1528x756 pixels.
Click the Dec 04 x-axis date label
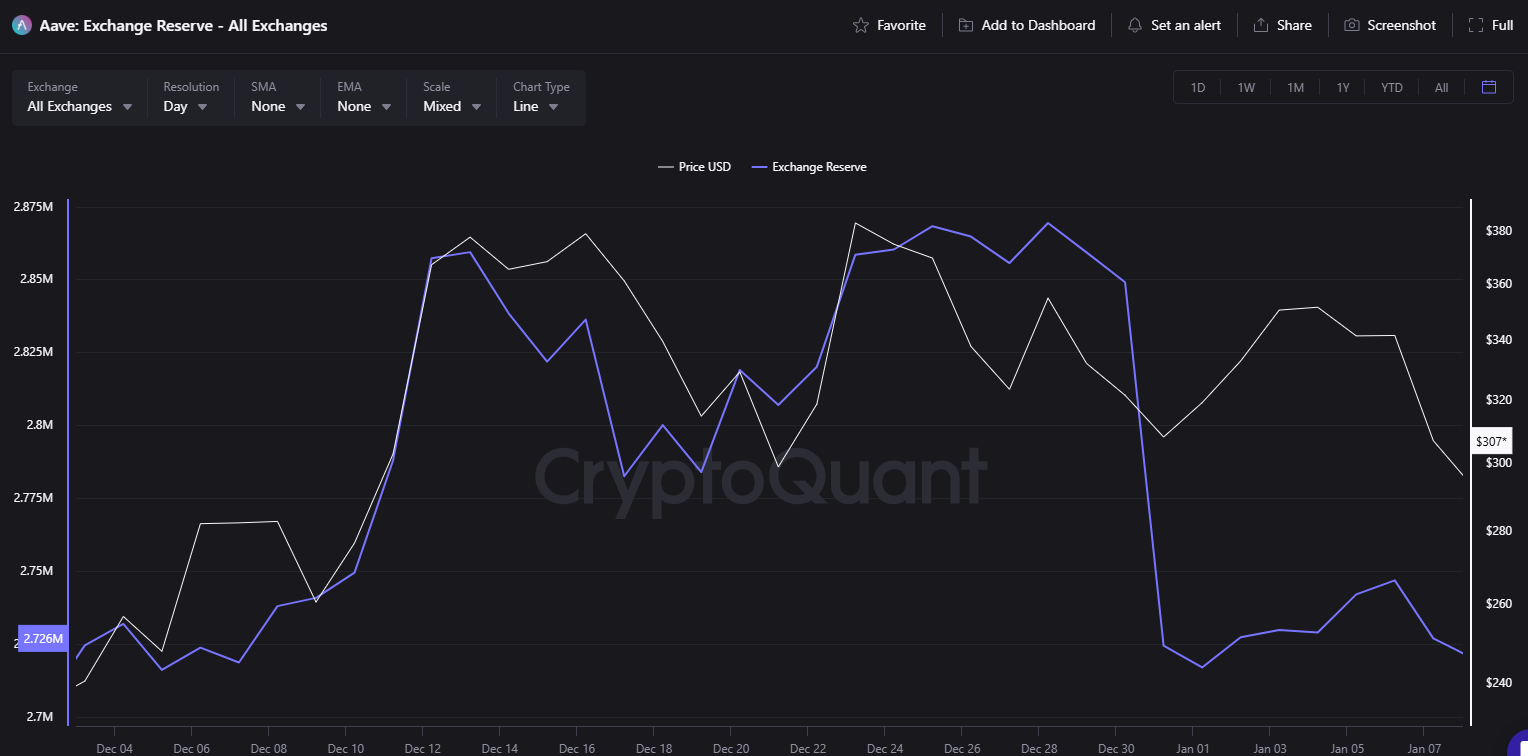(x=114, y=748)
